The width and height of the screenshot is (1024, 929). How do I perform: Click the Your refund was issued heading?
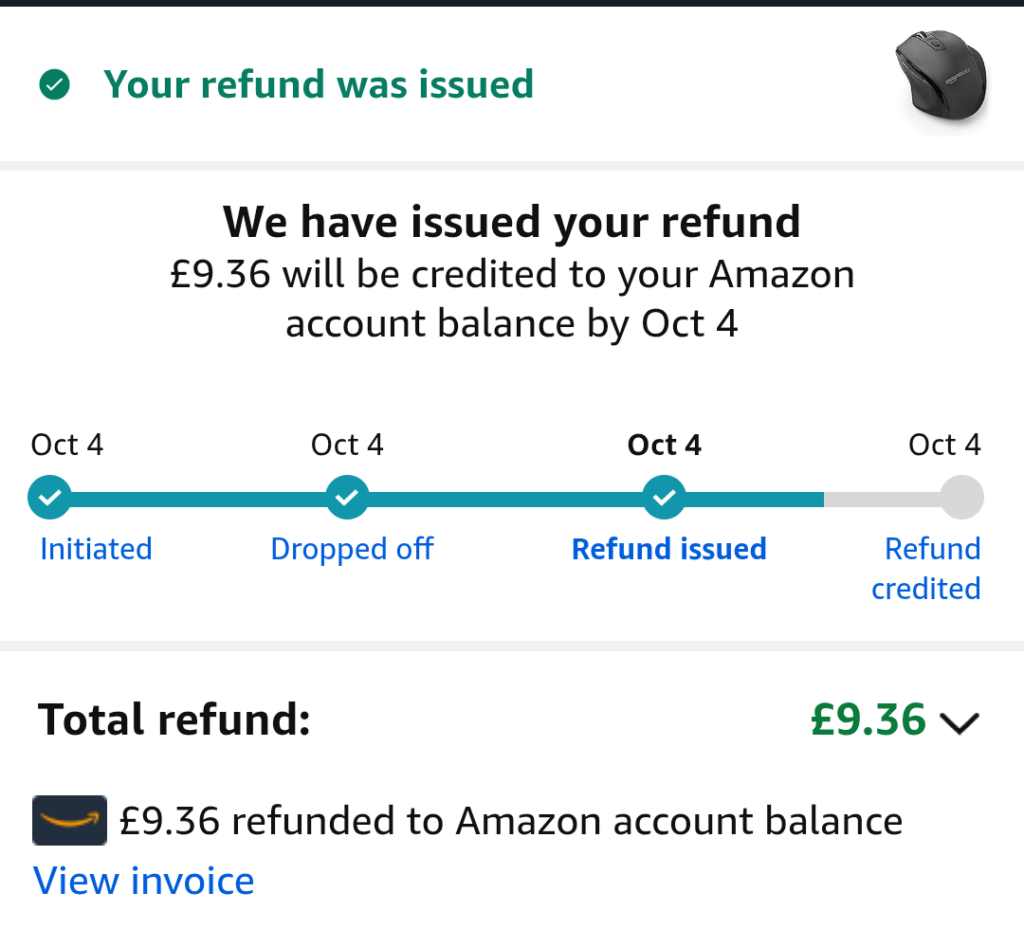coord(318,85)
